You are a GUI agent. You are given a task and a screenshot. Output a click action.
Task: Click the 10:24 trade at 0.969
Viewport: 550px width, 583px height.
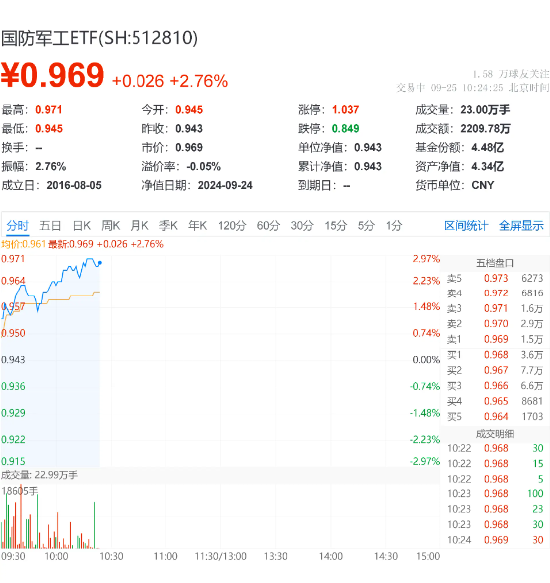pyautogui.click(x=495, y=540)
